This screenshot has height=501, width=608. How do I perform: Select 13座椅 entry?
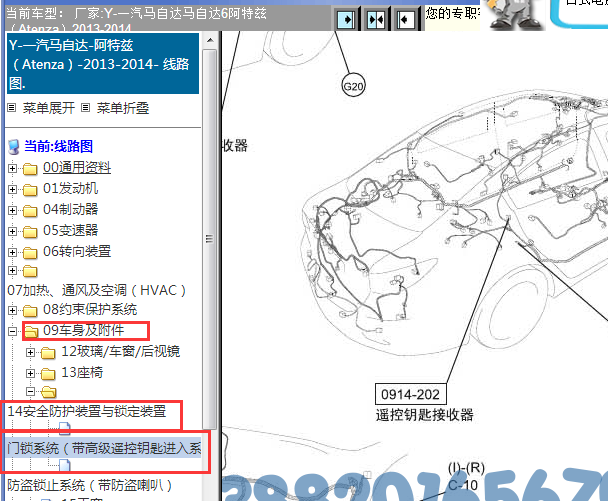[x=82, y=372]
